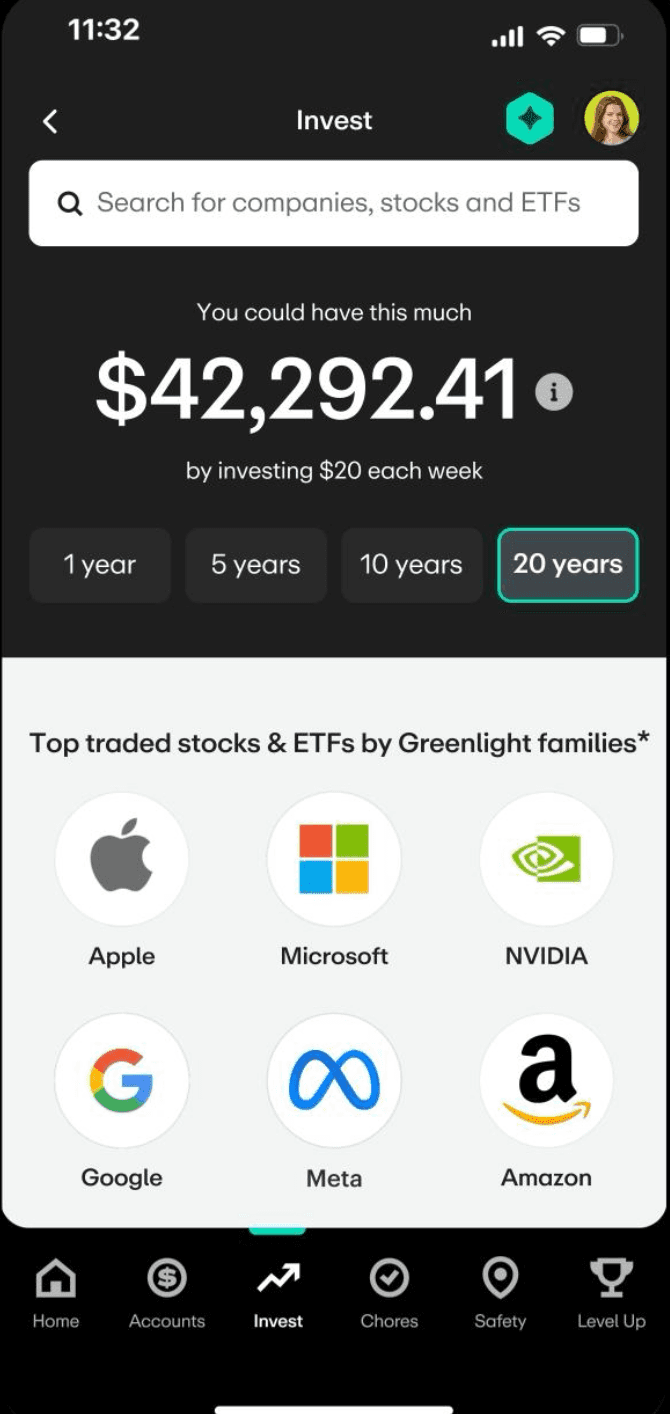Screen dimensions: 670x1414
Task: Switch to the Safety tab
Action: (x=500, y=1292)
